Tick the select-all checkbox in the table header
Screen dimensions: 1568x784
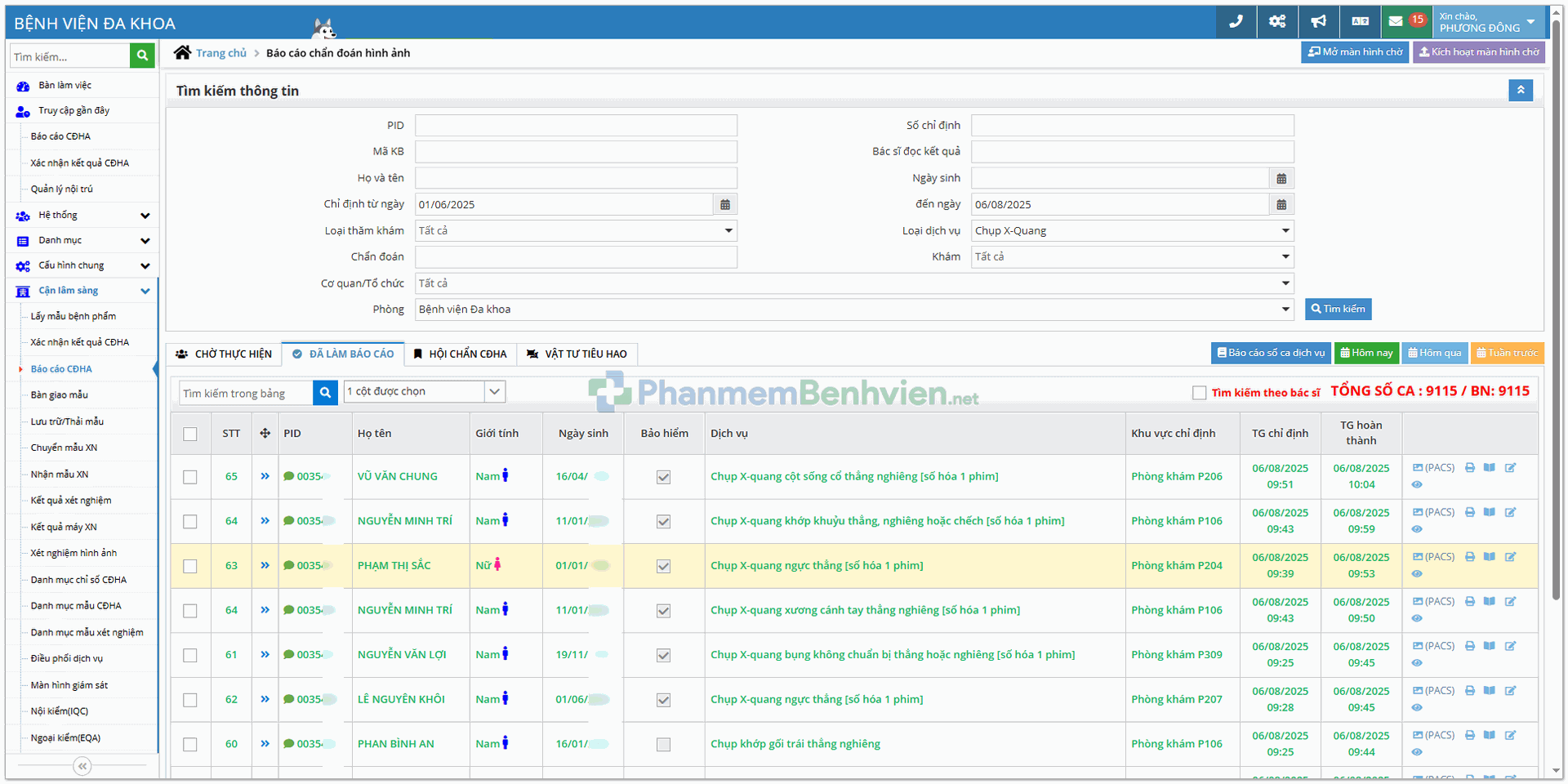(190, 434)
